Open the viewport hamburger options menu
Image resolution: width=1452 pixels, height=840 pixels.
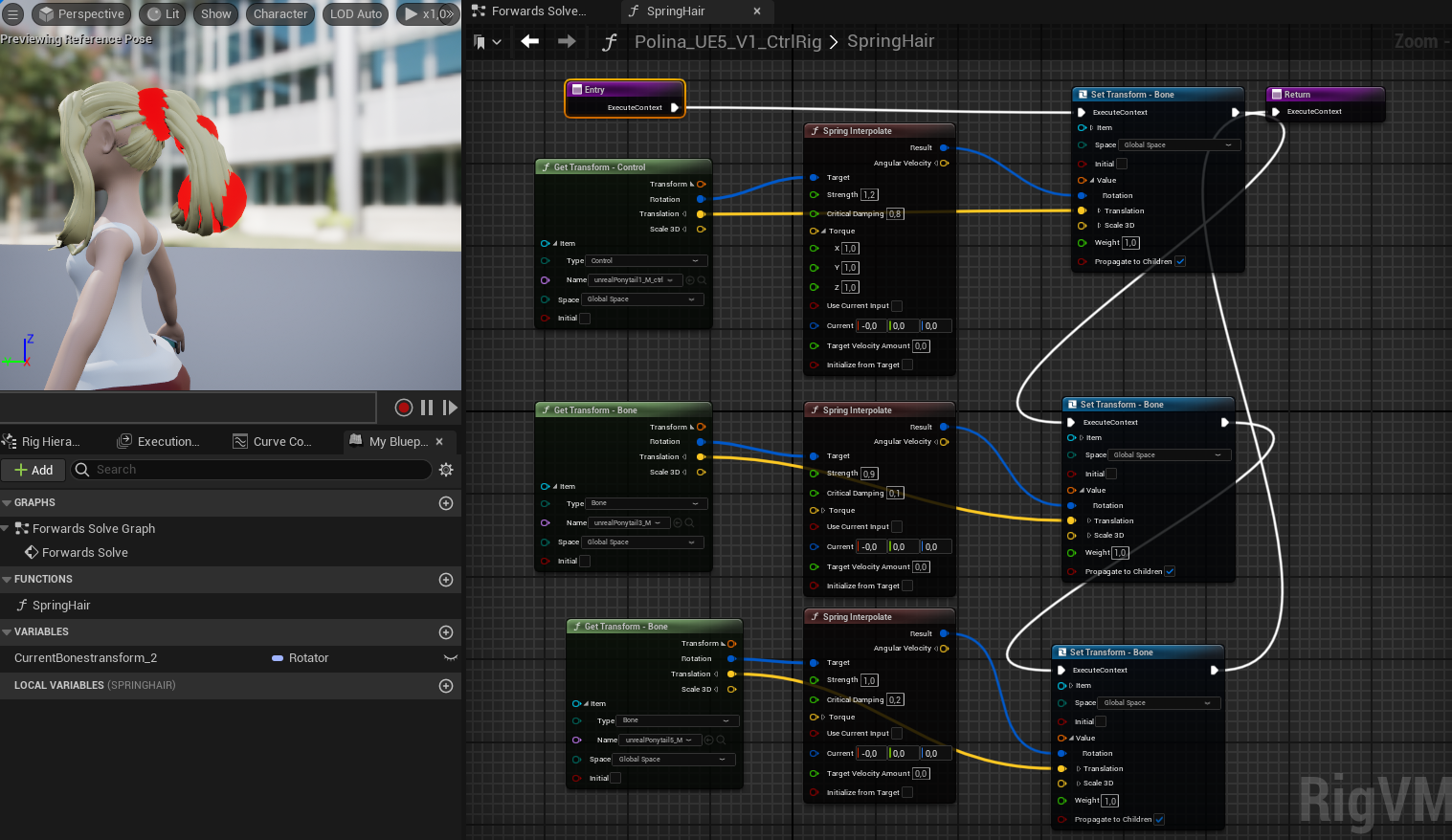[13, 14]
